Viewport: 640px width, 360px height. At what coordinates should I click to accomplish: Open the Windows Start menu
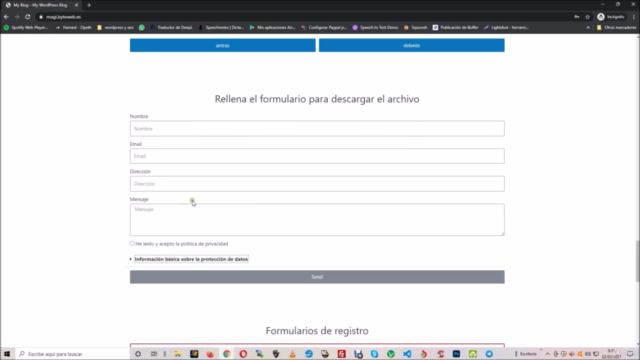(7, 354)
